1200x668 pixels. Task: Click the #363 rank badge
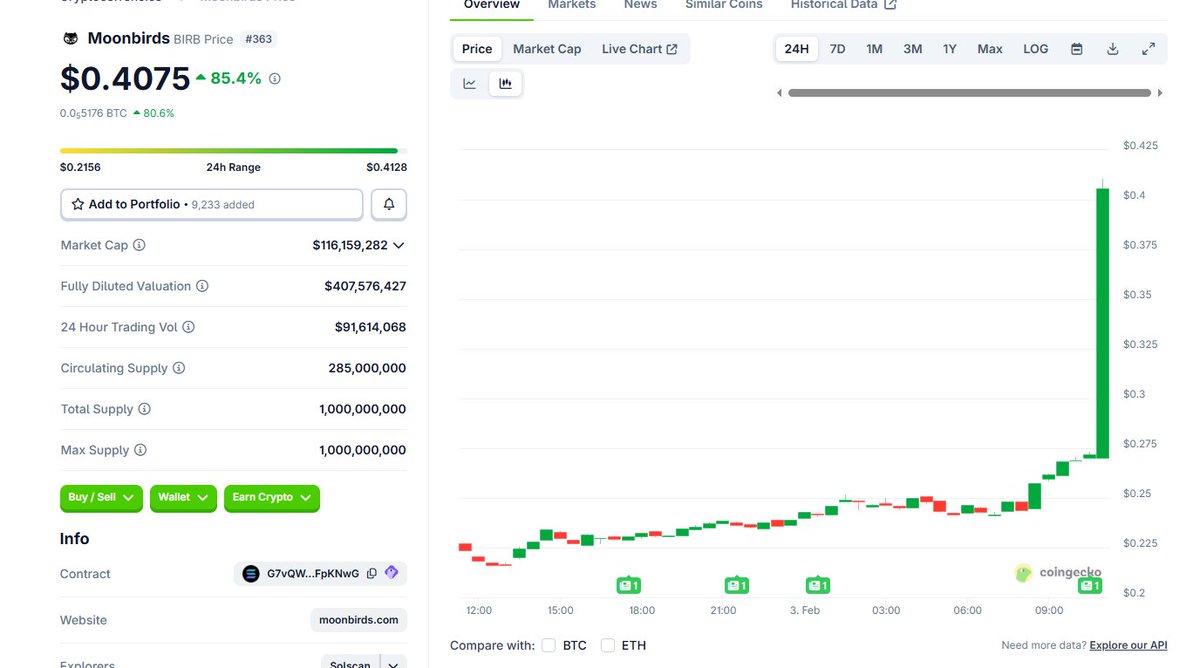[258, 39]
